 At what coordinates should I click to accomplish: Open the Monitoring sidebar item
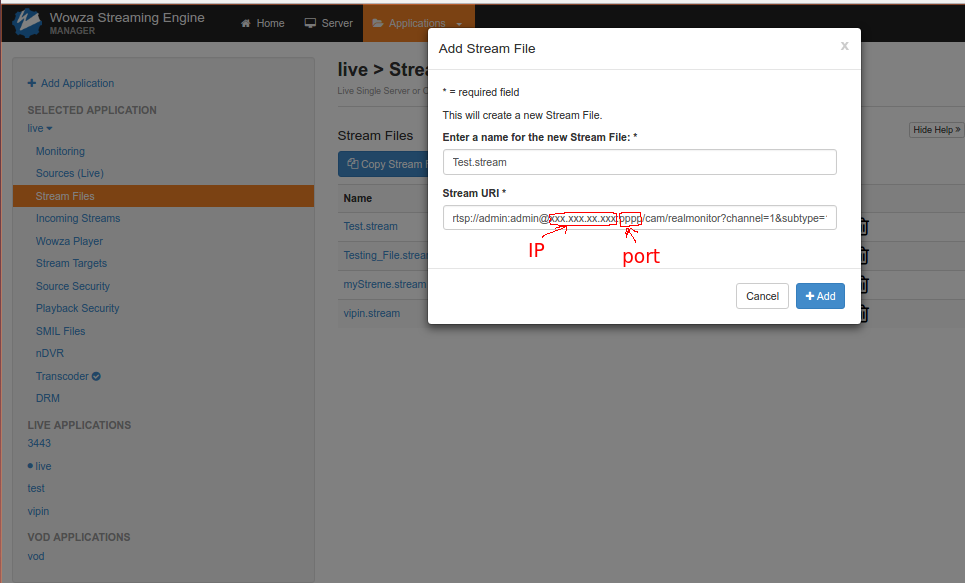(60, 151)
